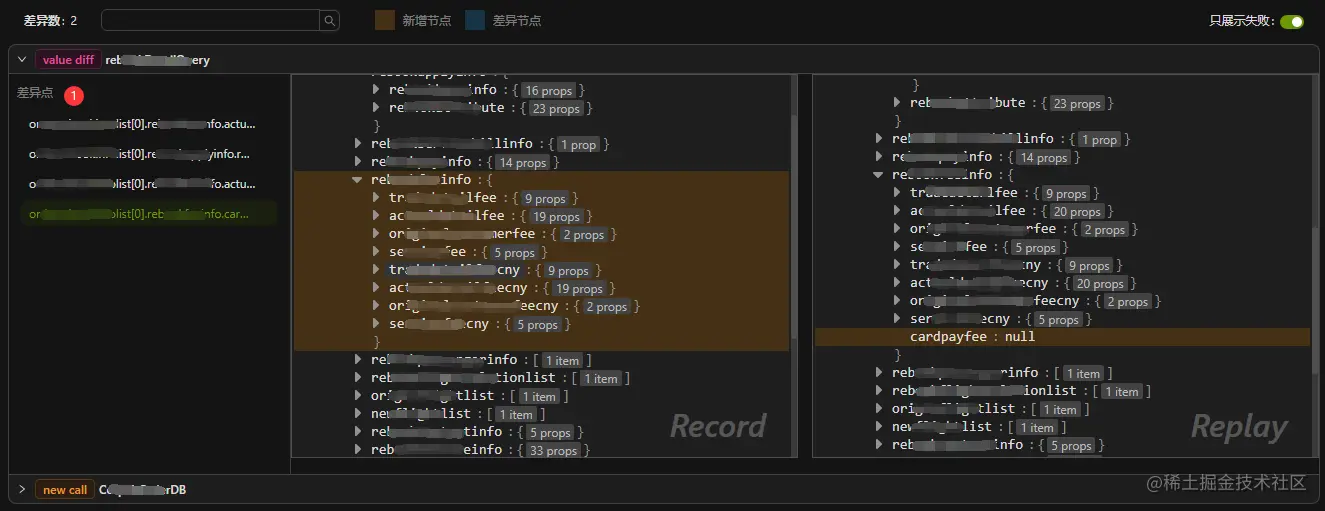Click the 差异数 count label
Screen dimensions: 1325x511
click(51, 20)
